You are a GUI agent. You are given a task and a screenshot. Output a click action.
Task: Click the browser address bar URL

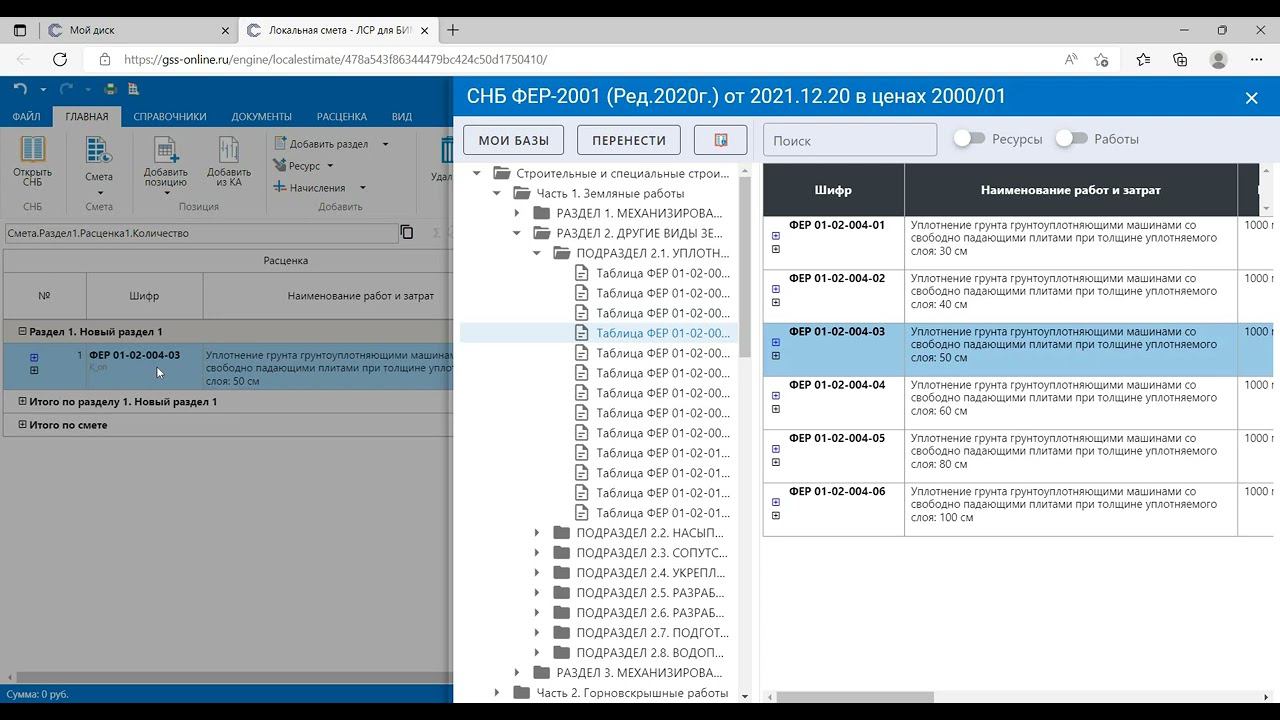(x=335, y=60)
